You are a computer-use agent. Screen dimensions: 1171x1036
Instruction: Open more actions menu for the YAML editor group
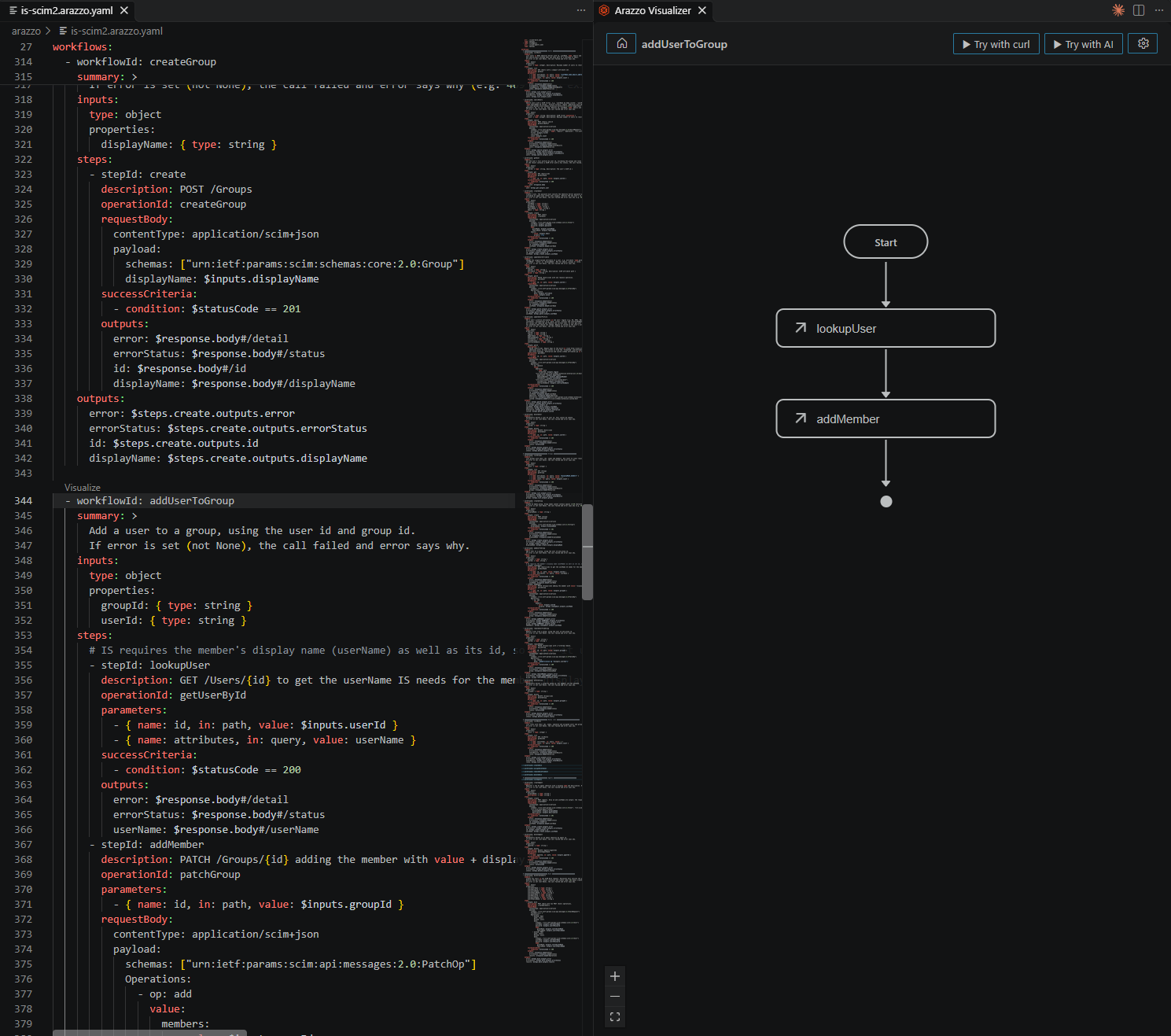coord(581,10)
